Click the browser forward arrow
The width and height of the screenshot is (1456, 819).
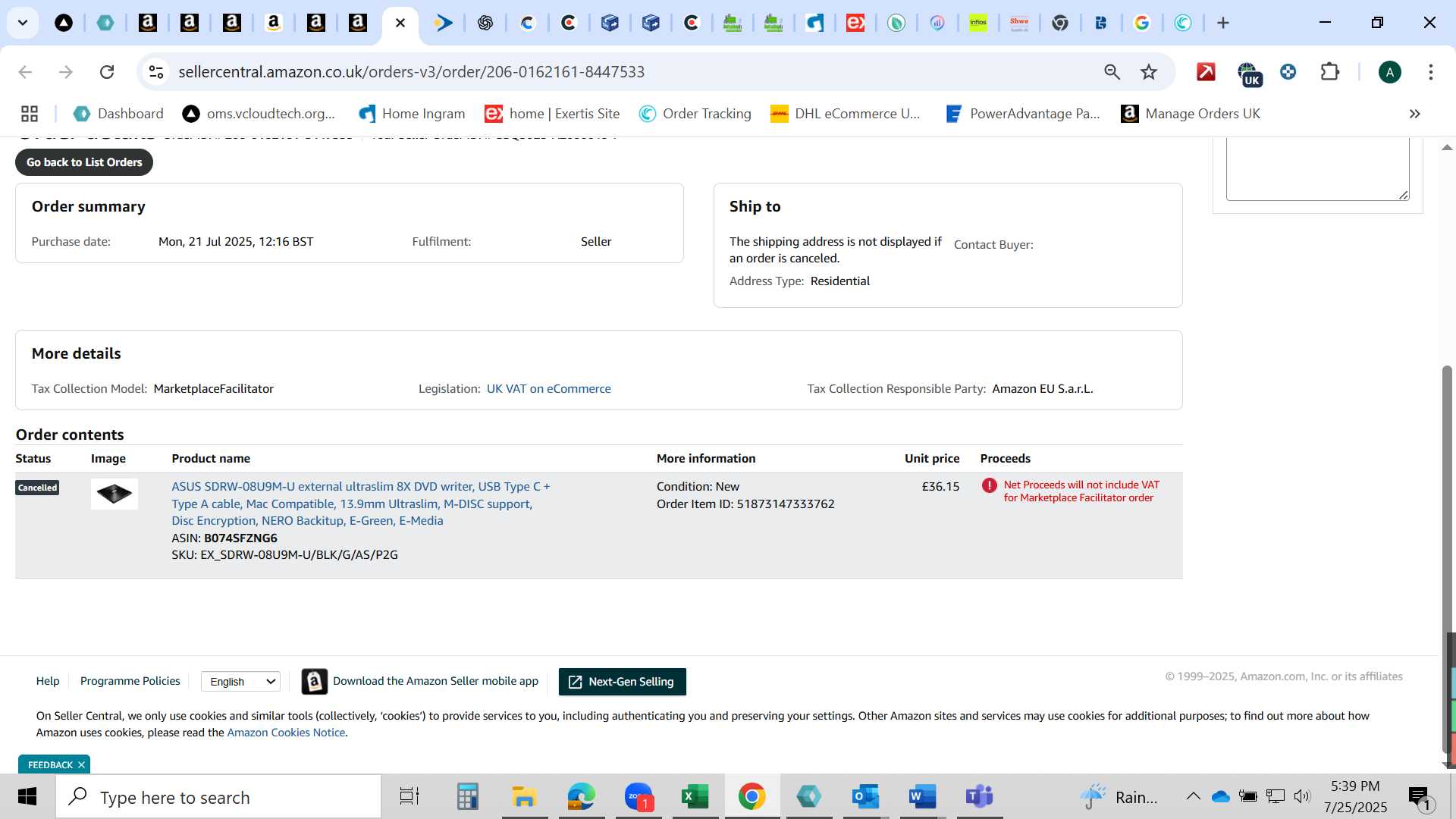pyautogui.click(x=66, y=72)
